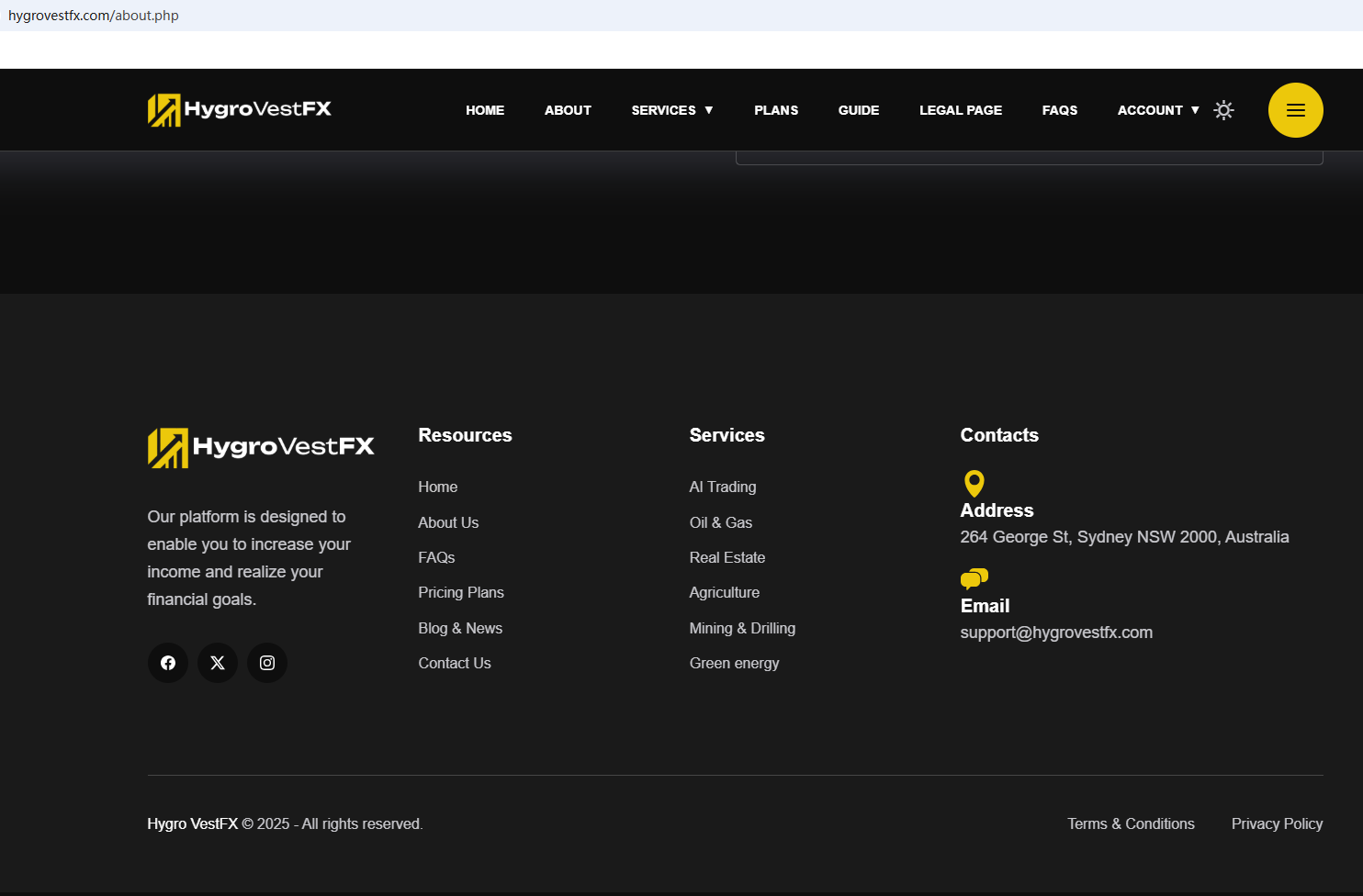The height and width of the screenshot is (896, 1363).
Task: Expand the Account dropdown menu
Action: point(1157,110)
